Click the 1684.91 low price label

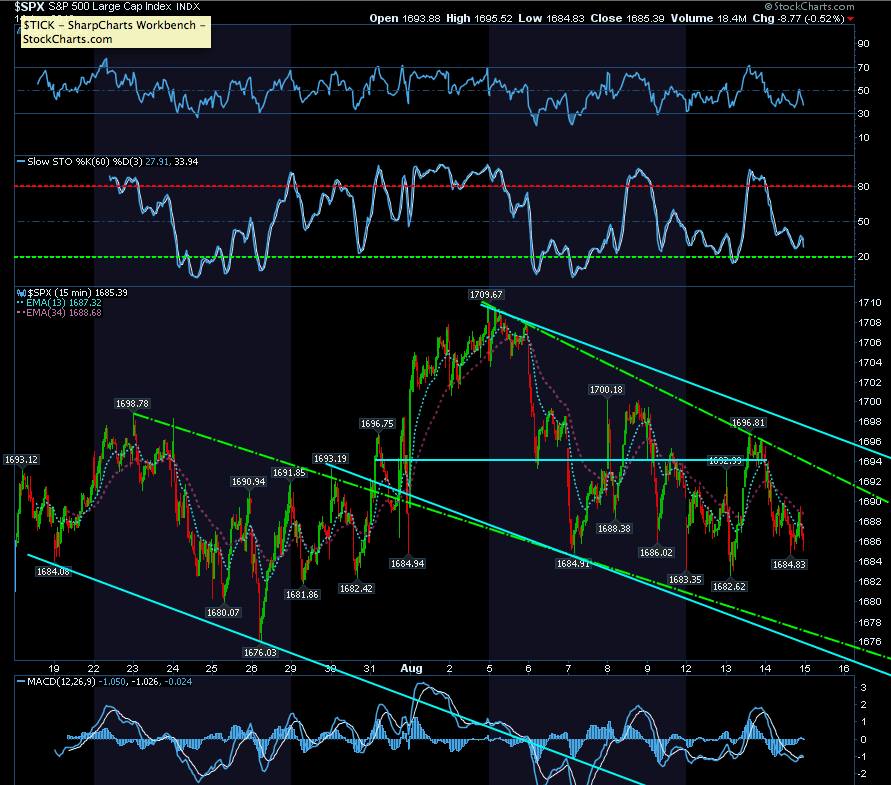point(573,563)
